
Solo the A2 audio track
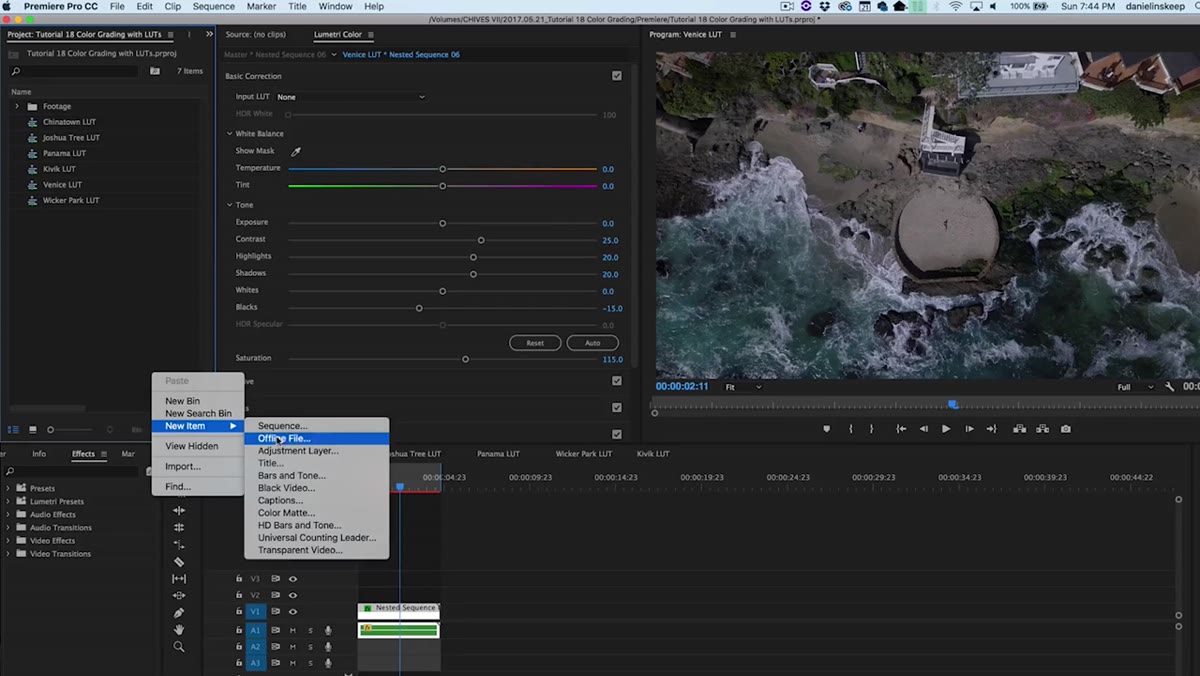pyautogui.click(x=310, y=646)
